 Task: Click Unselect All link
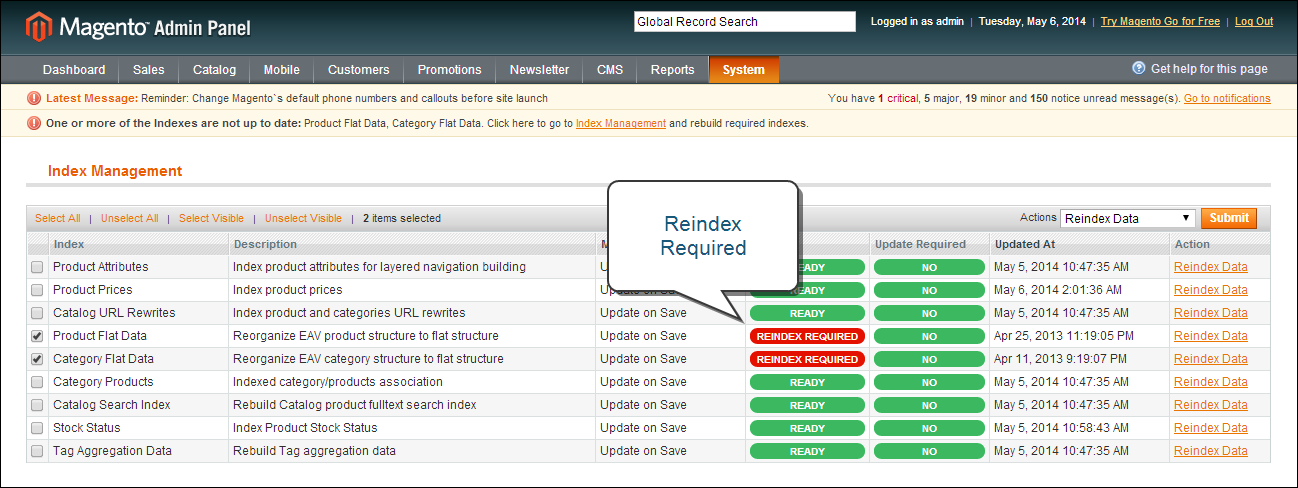coord(129,218)
